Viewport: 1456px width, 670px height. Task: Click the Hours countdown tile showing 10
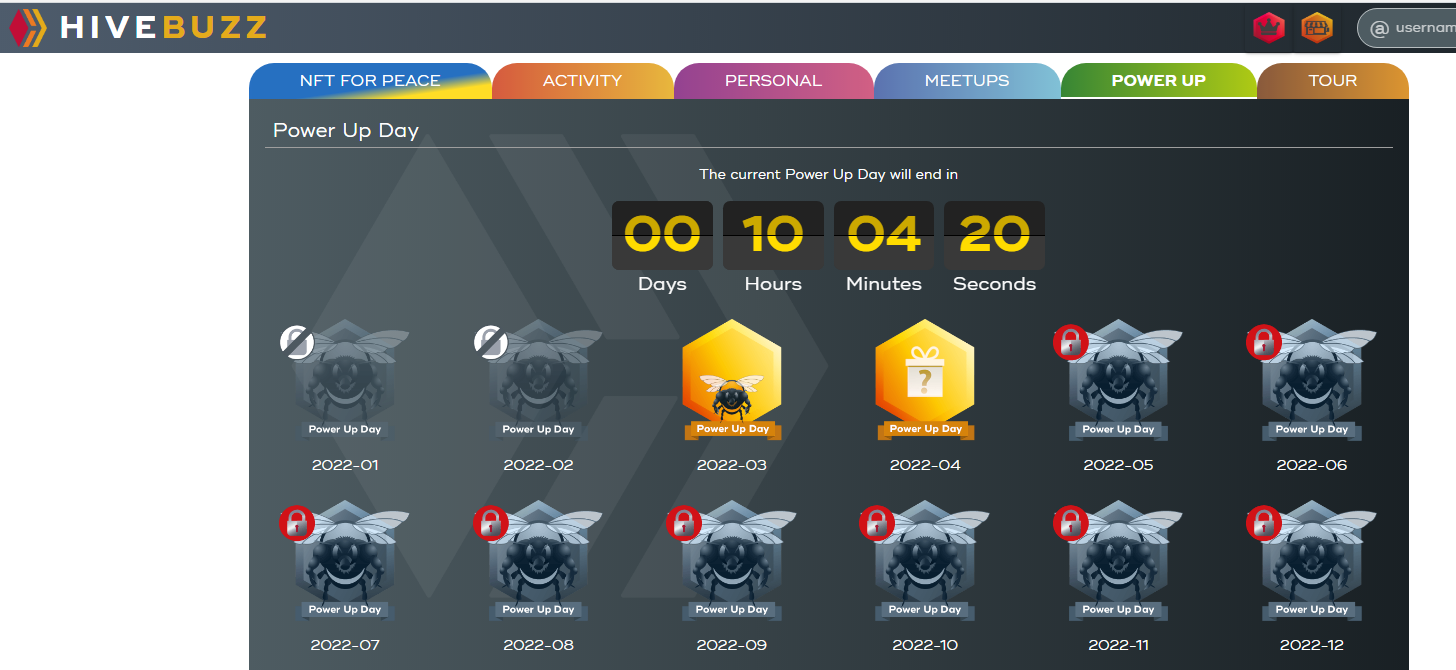[773, 235]
